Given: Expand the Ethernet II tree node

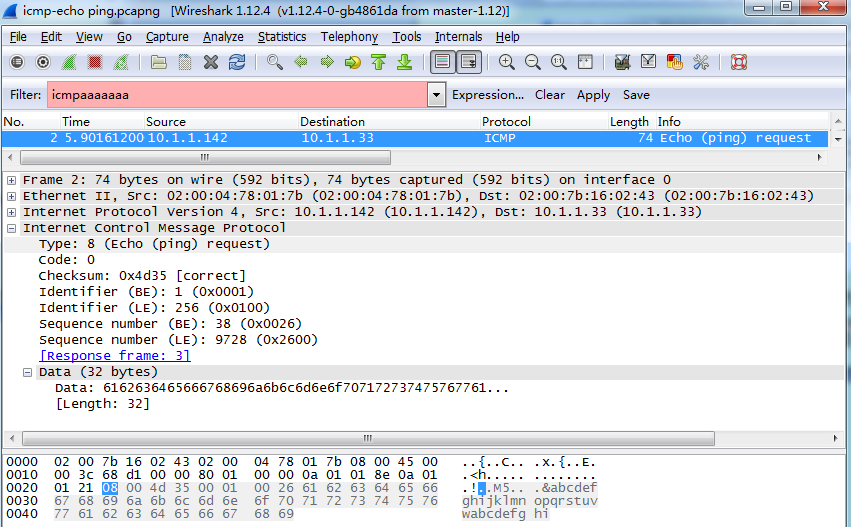Looking at the screenshot, I should tap(11, 196).
